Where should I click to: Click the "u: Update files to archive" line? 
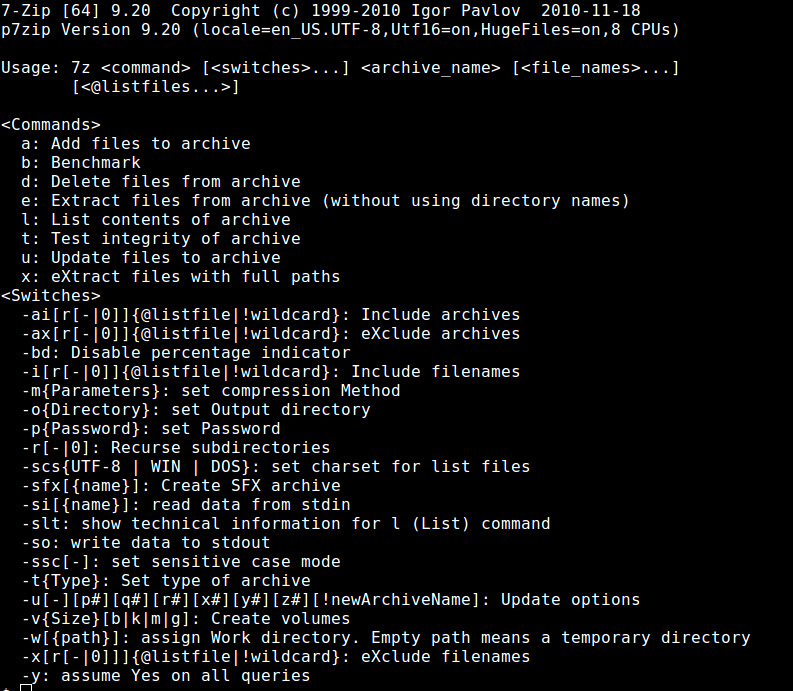click(x=150, y=258)
